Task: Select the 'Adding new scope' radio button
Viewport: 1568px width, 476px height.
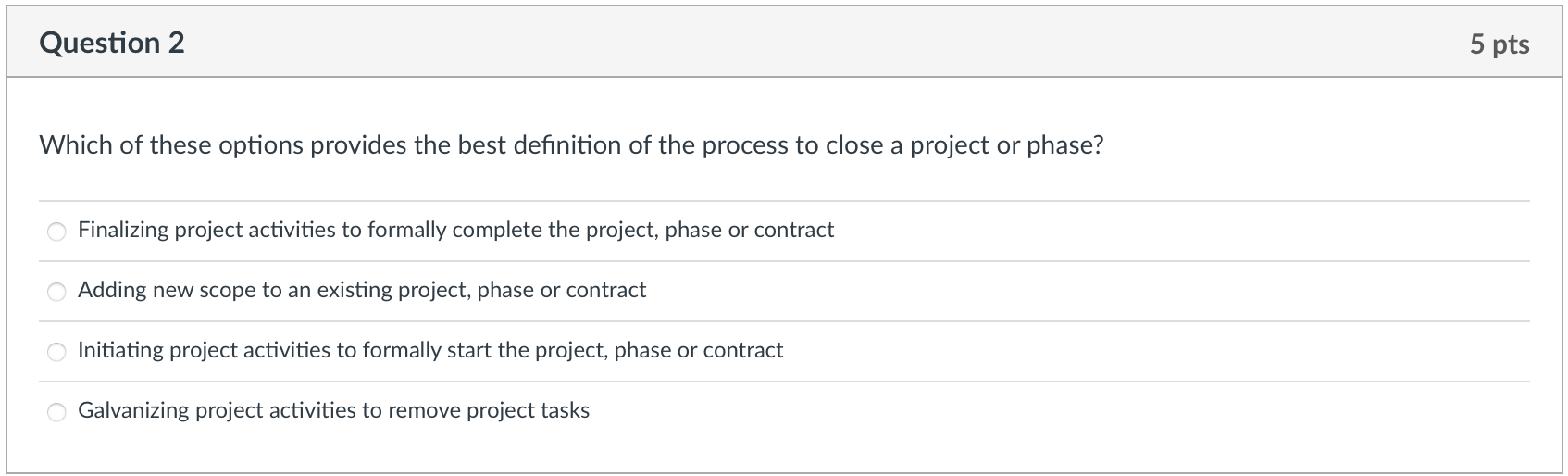Action: 57,293
